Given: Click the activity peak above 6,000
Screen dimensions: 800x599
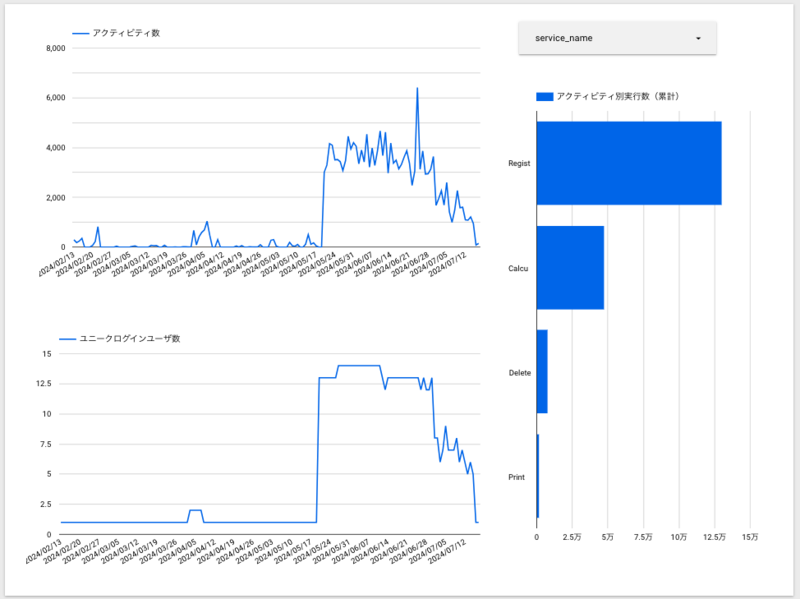Looking at the screenshot, I should (x=417, y=89).
